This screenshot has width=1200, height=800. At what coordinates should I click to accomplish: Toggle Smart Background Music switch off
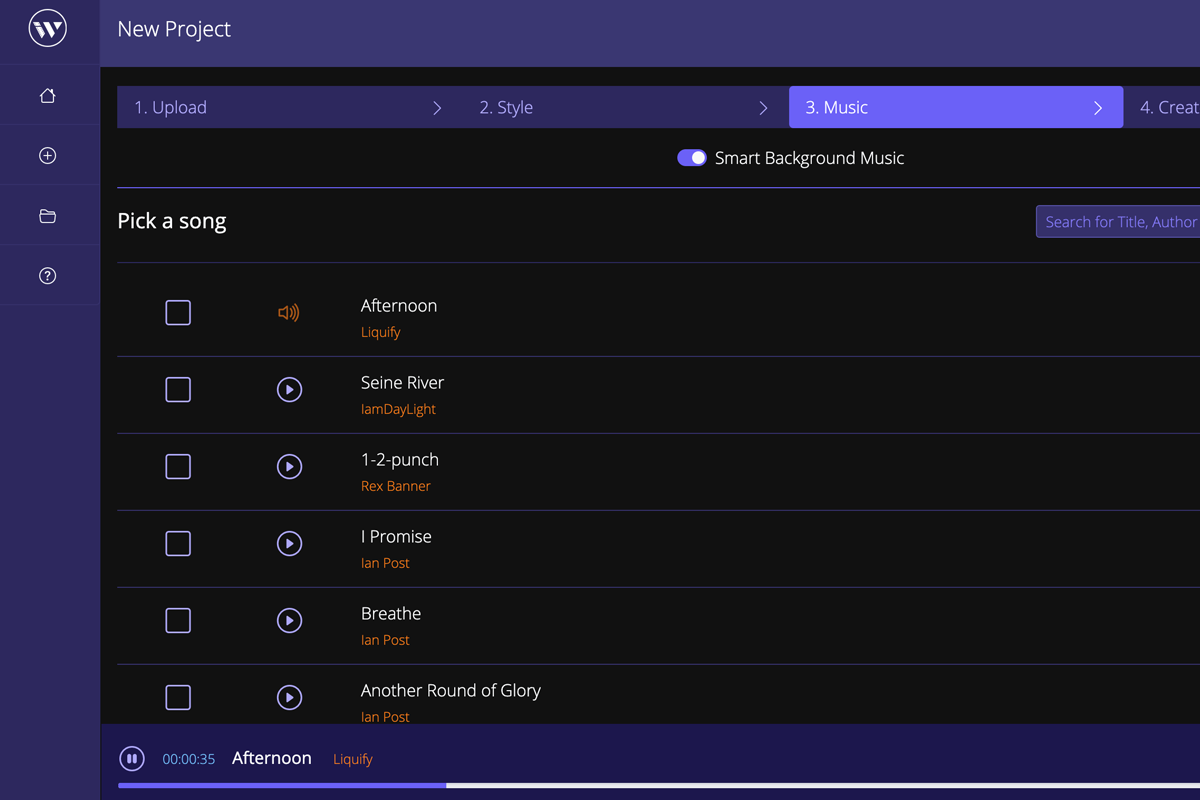pos(692,158)
